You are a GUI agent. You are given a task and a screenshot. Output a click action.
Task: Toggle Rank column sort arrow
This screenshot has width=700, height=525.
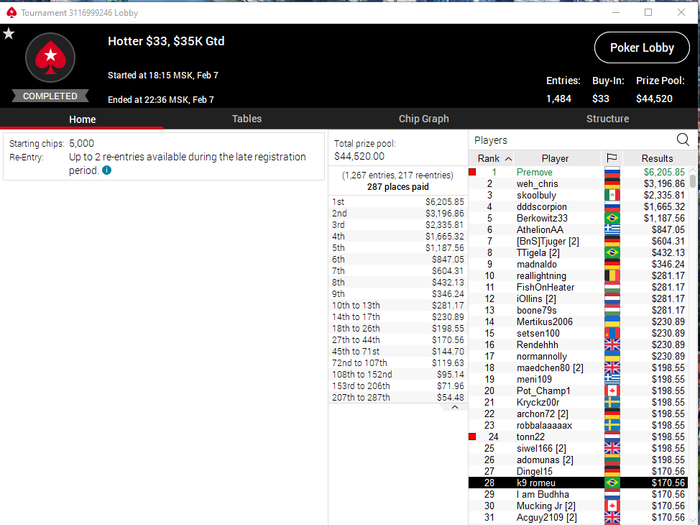508,159
